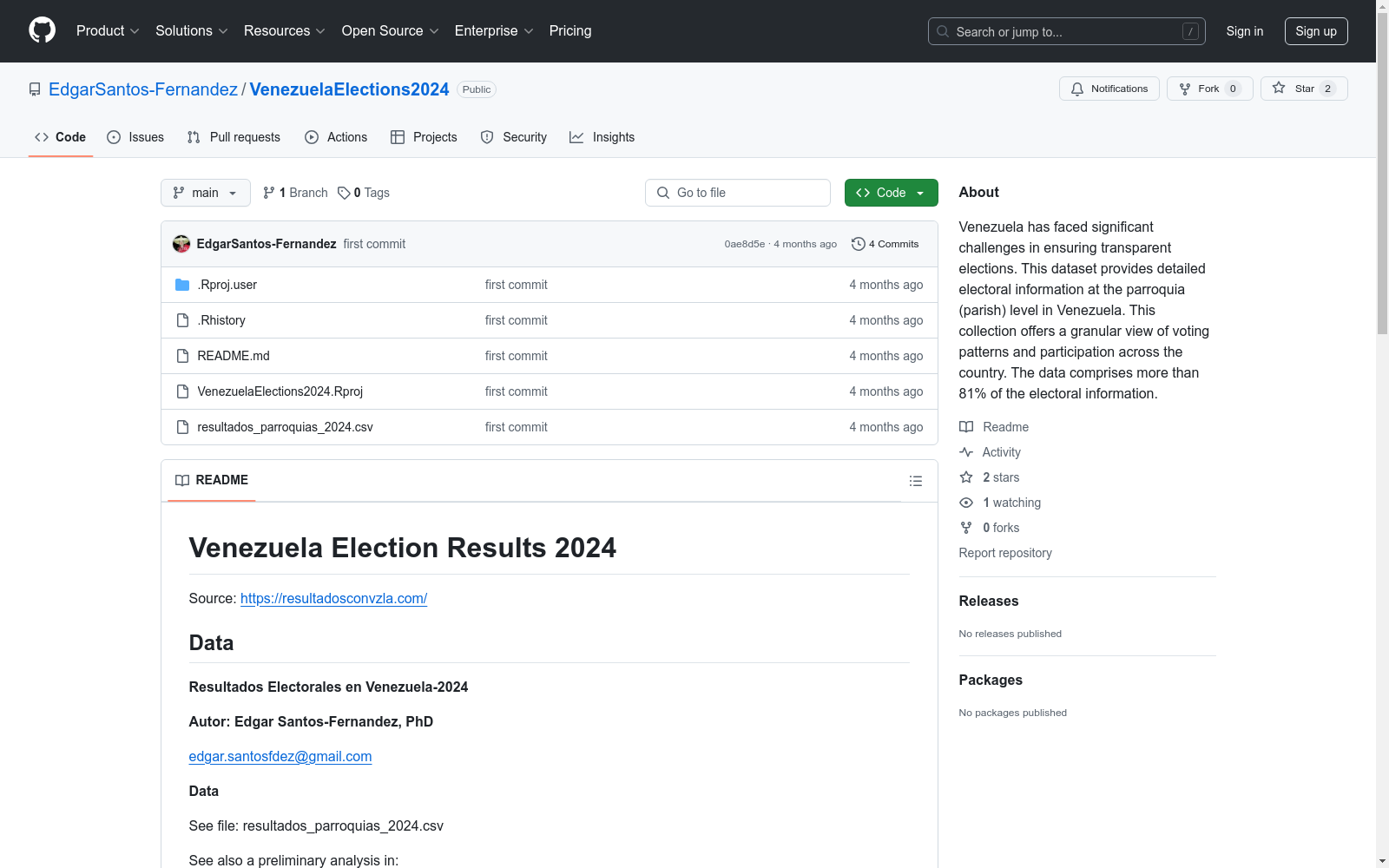This screenshot has width=1389, height=868.
Task: Open the Projects tab
Action: 424,137
